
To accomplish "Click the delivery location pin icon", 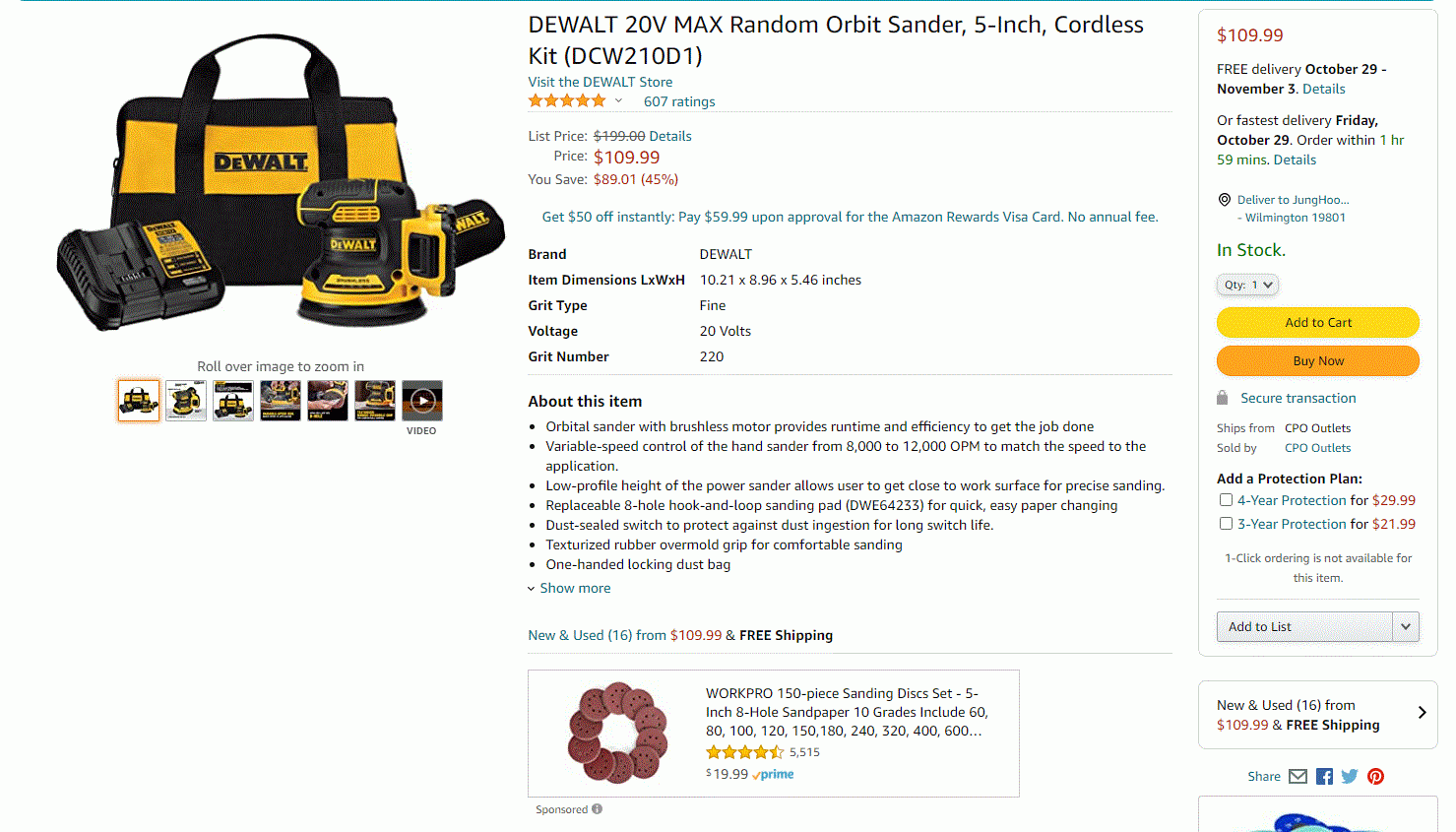I will [1224, 199].
